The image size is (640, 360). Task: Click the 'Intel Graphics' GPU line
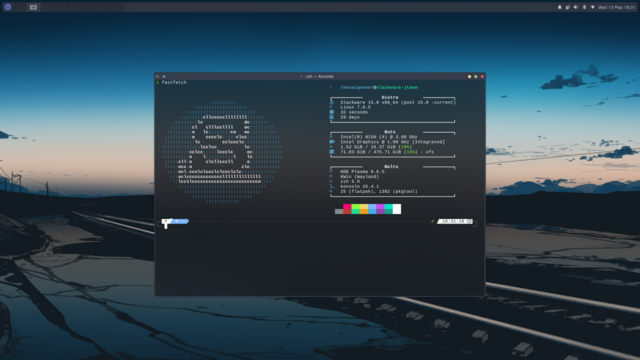(393, 142)
